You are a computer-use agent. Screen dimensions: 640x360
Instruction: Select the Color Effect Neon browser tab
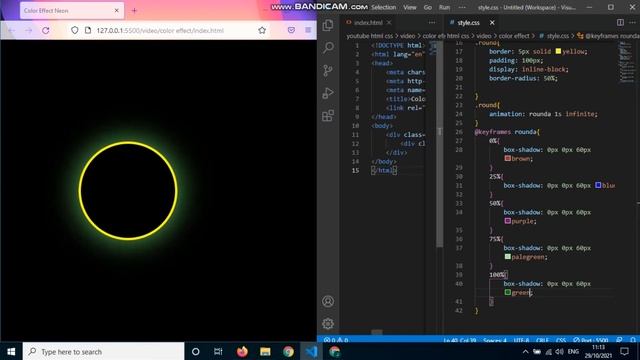pos(72,11)
